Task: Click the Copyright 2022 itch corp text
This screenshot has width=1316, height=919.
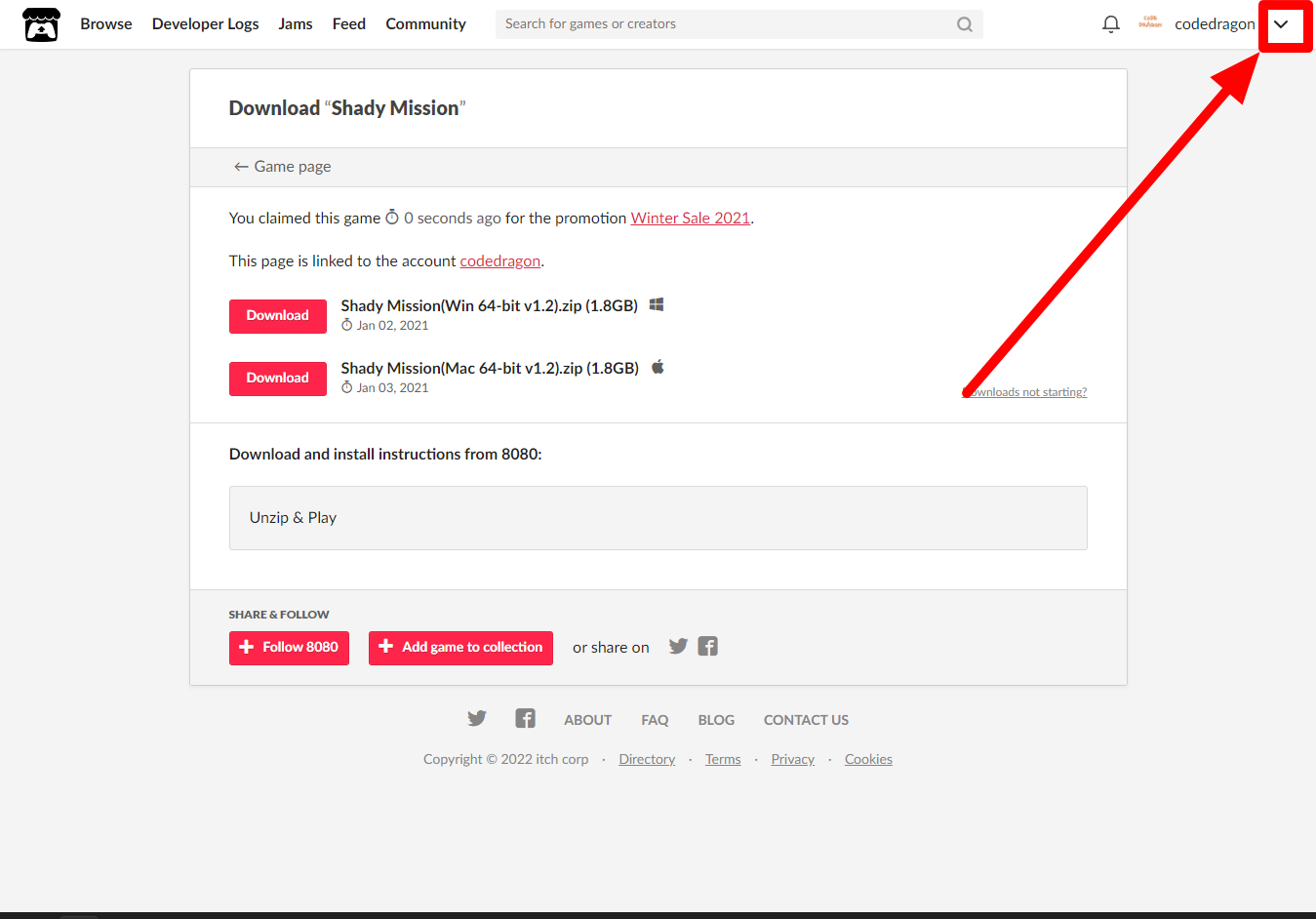Action: (x=505, y=759)
